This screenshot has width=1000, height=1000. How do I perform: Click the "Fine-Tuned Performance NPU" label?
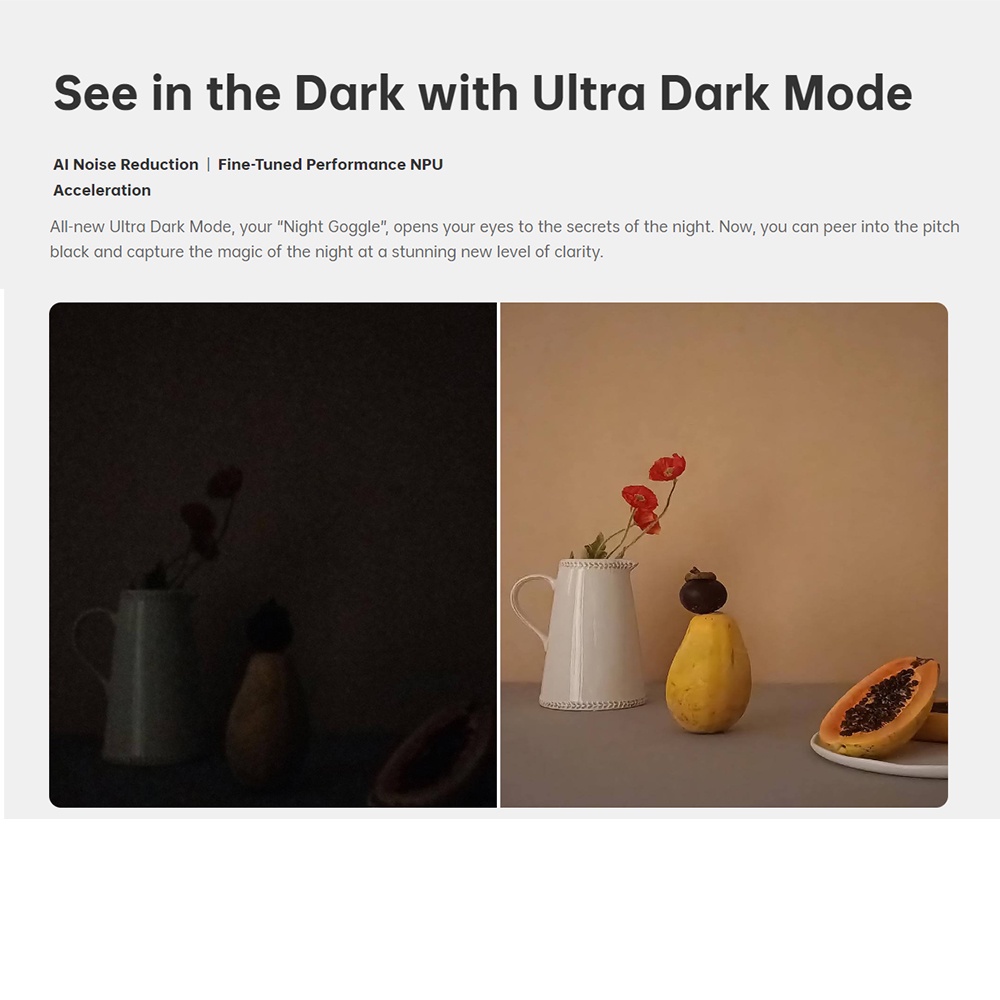coord(330,165)
